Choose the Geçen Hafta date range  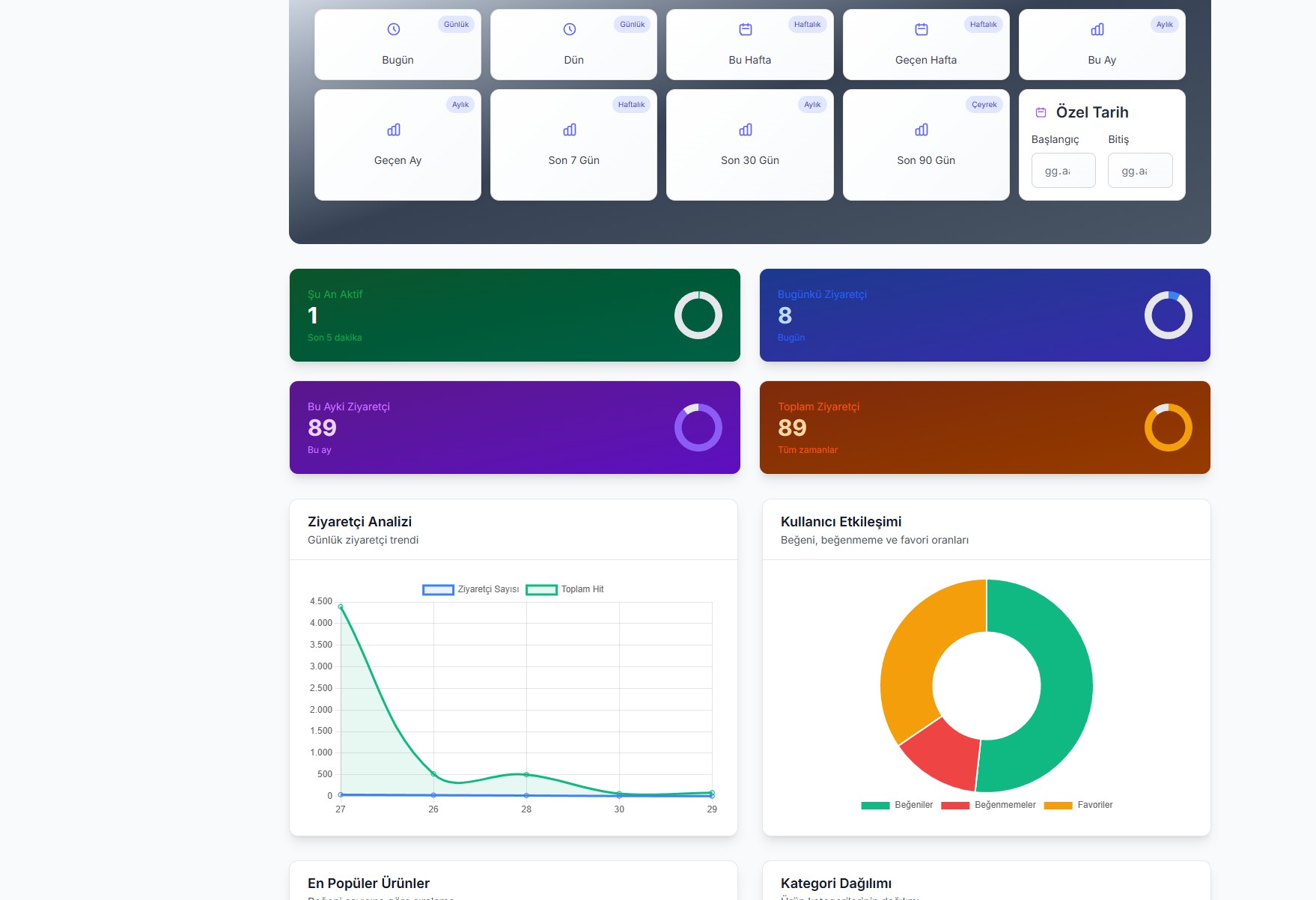pyautogui.click(x=925, y=45)
